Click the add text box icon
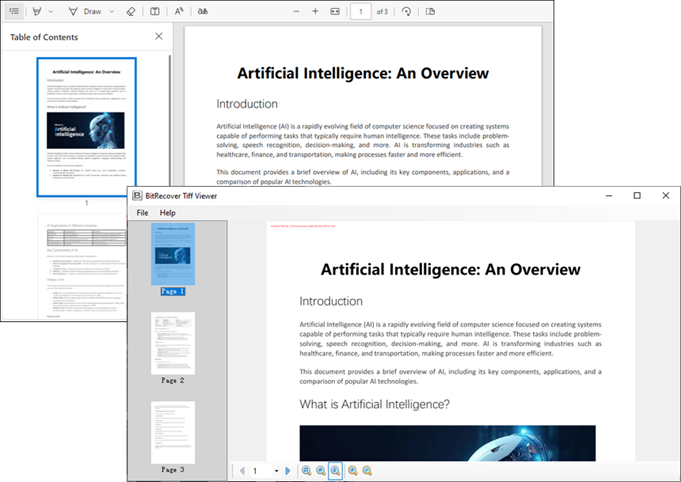This screenshot has height=482, width=681. coord(155,12)
